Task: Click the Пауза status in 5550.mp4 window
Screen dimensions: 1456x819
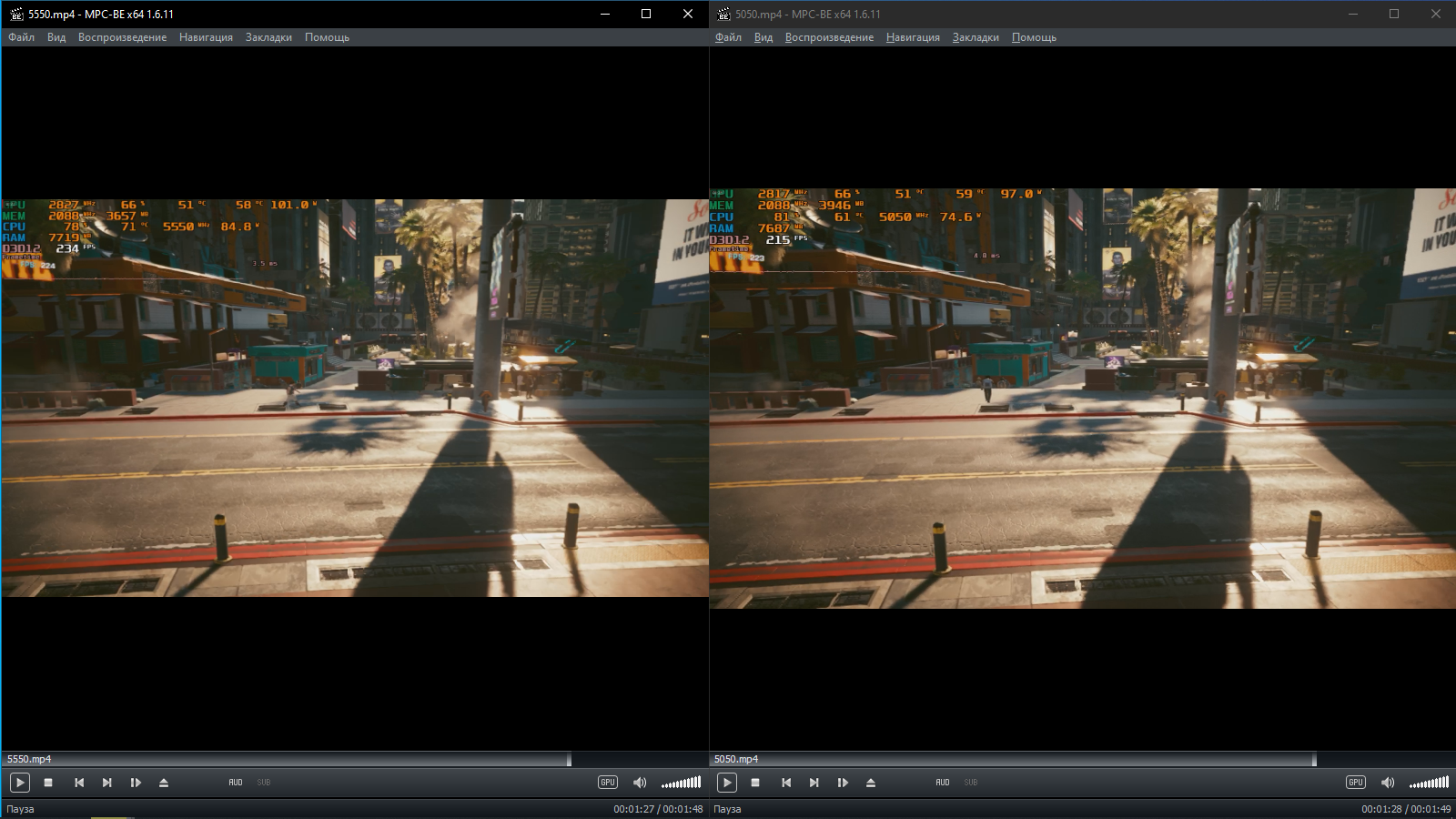Action: [21, 809]
